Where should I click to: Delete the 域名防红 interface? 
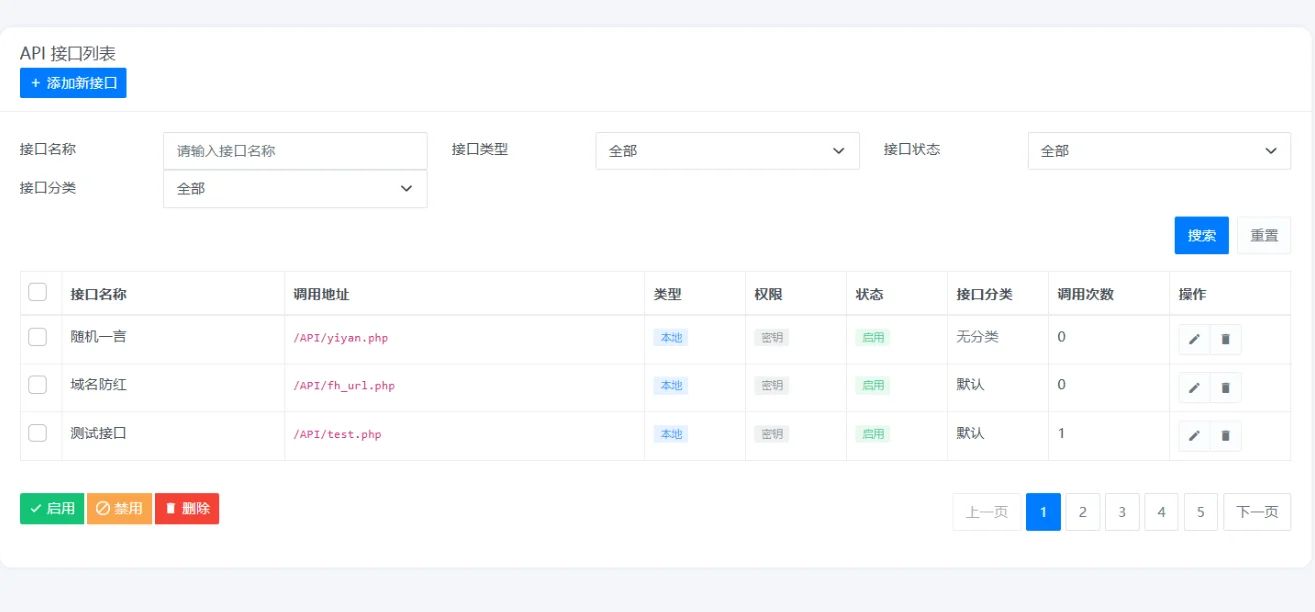click(1225, 387)
